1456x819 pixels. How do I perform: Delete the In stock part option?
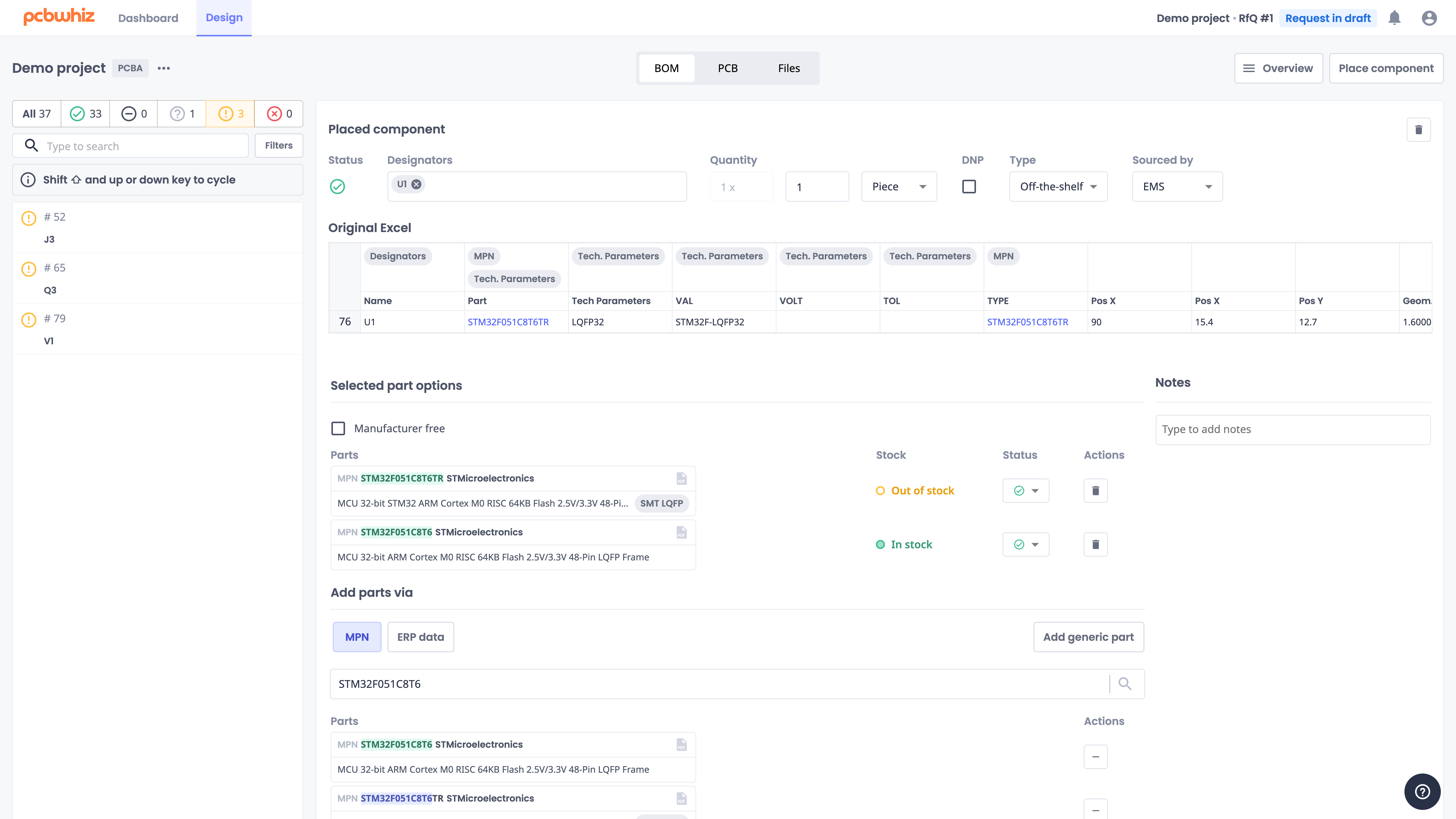[x=1095, y=544]
